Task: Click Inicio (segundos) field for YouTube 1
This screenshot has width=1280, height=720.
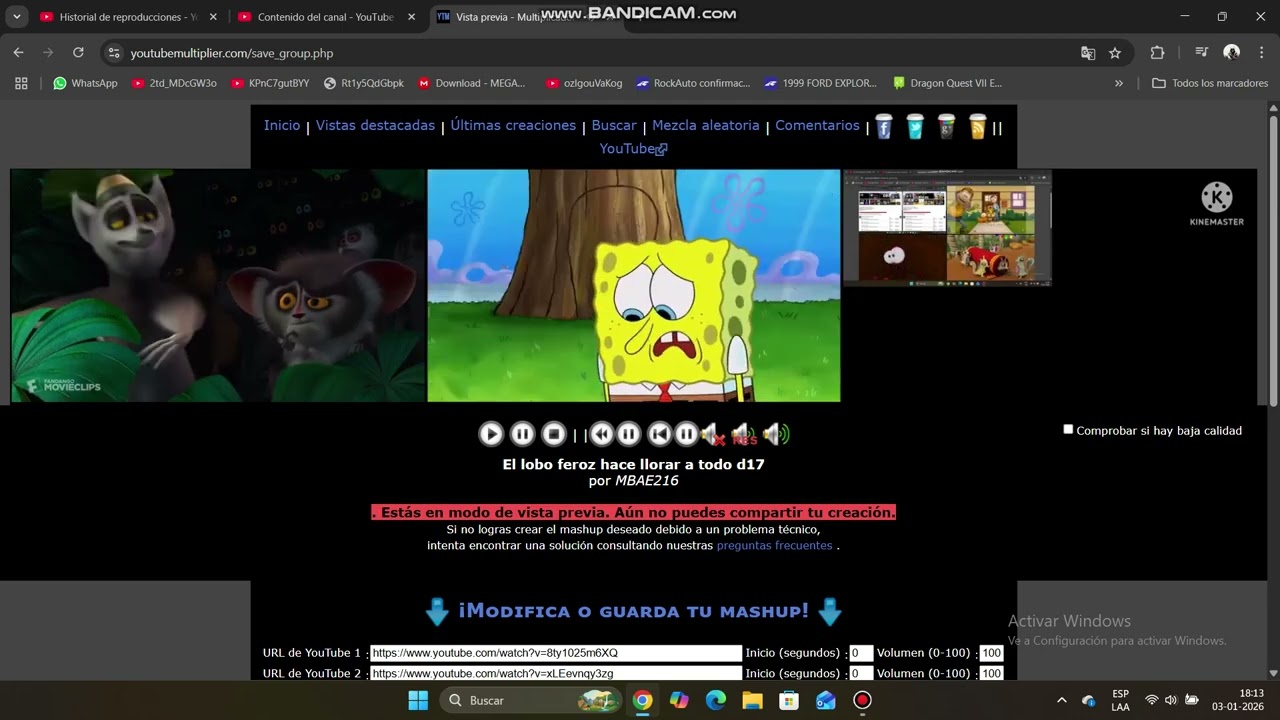Action: point(861,653)
